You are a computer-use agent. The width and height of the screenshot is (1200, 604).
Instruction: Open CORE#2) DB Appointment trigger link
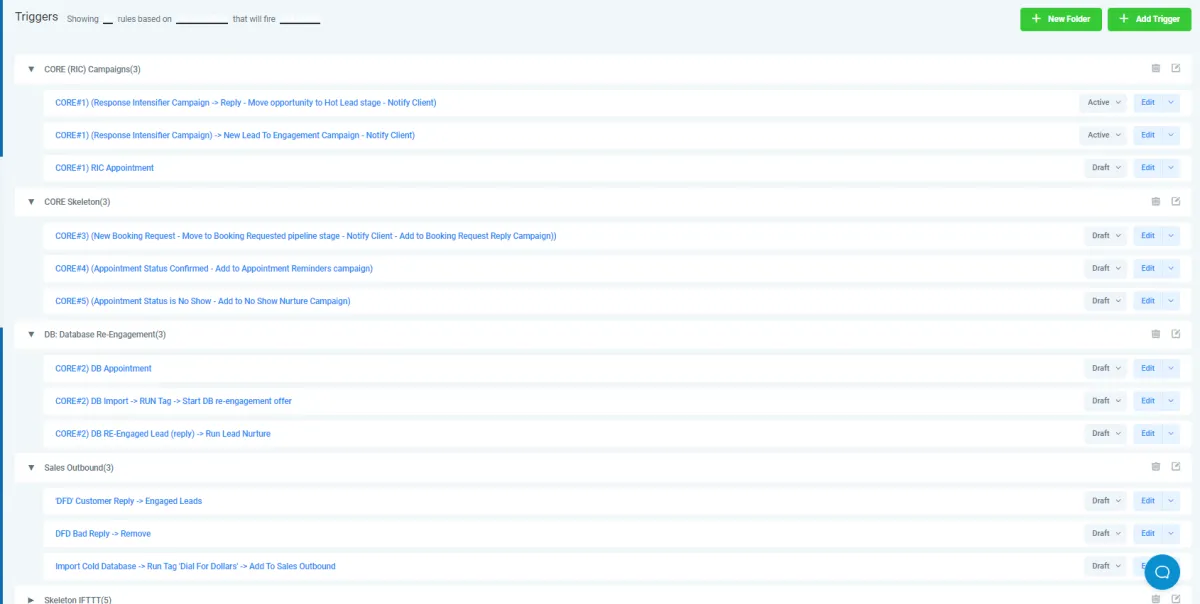click(x=103, y=368)
